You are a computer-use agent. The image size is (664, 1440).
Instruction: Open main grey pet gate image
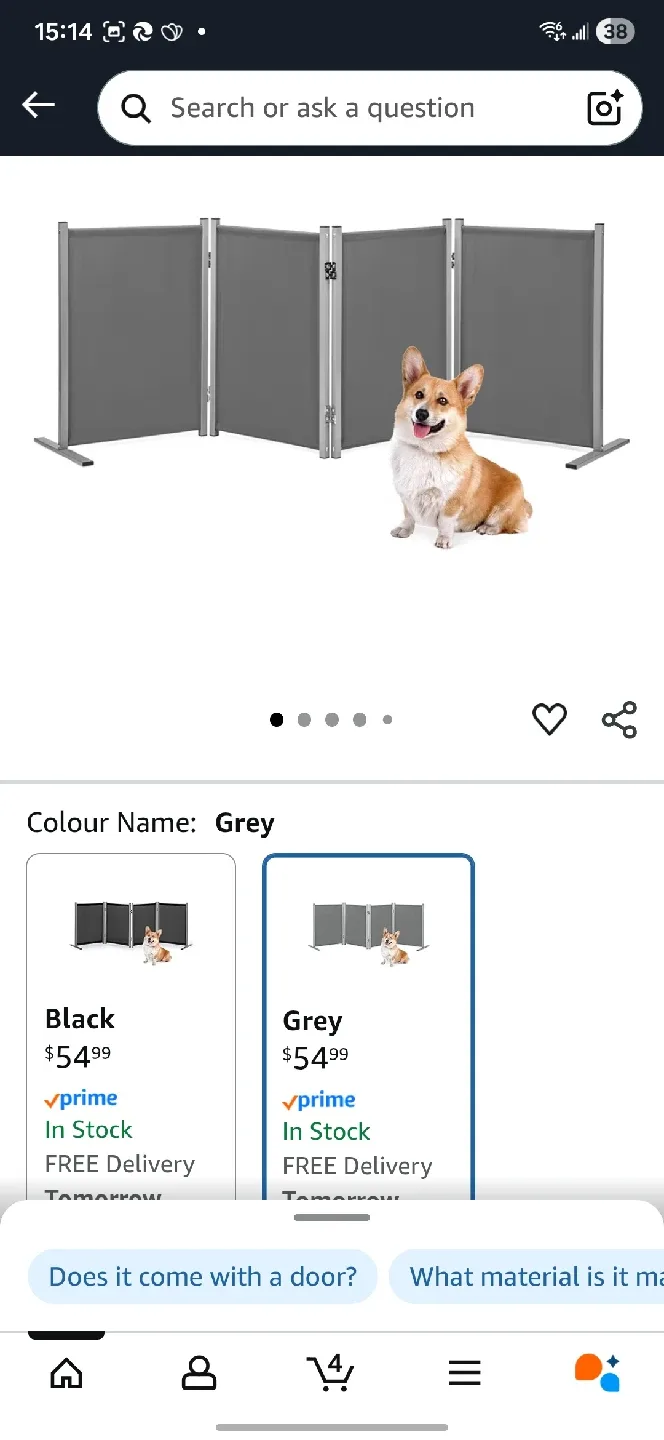pos(332,385)
